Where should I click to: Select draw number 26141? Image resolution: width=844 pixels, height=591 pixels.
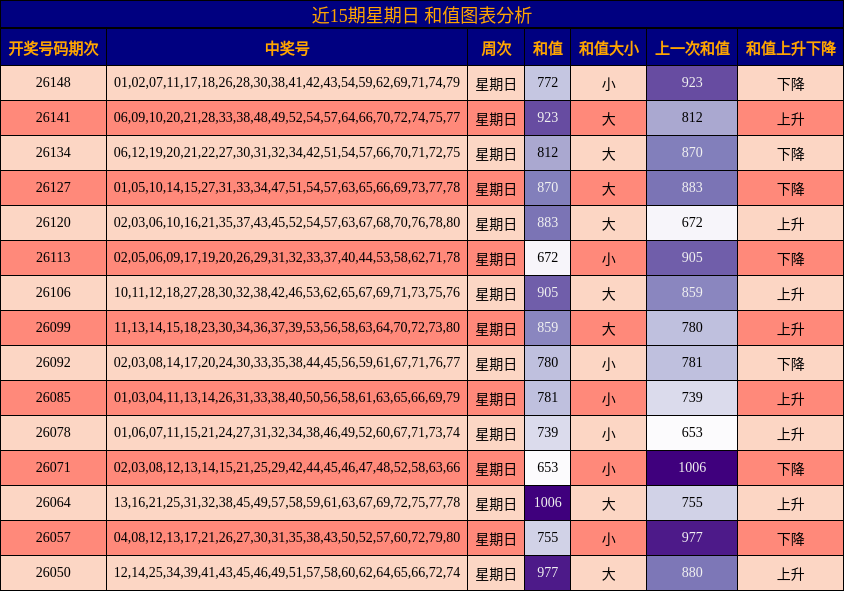(x=53, y=118)
